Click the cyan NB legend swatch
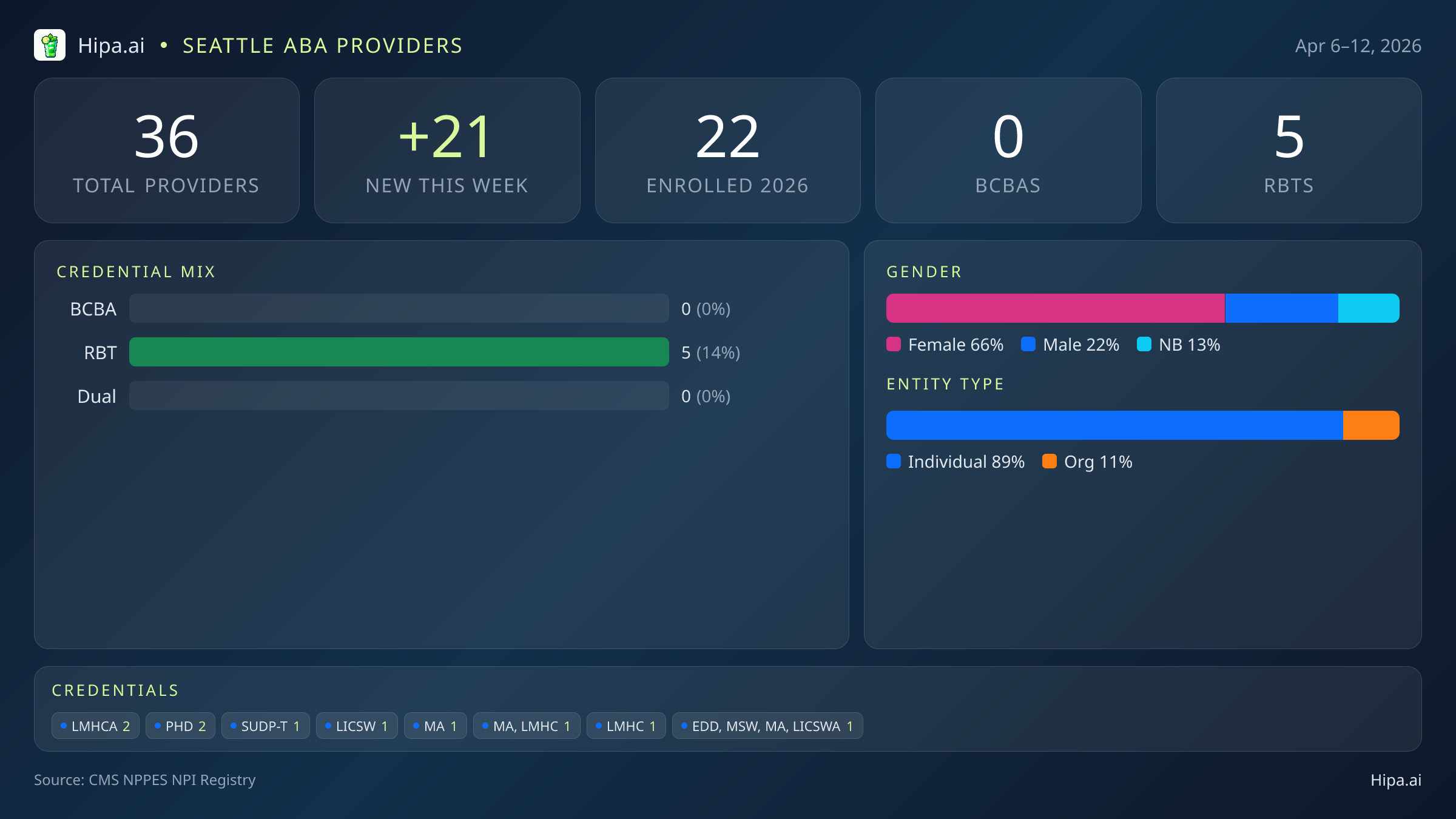The height and width of the screenshot is (819, 1456). 1144,345
